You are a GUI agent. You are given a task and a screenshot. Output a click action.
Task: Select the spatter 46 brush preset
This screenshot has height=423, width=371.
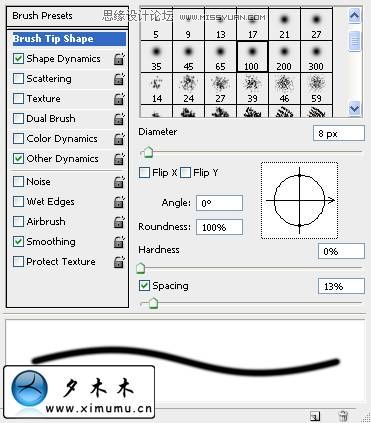click(x=284, y=88)
